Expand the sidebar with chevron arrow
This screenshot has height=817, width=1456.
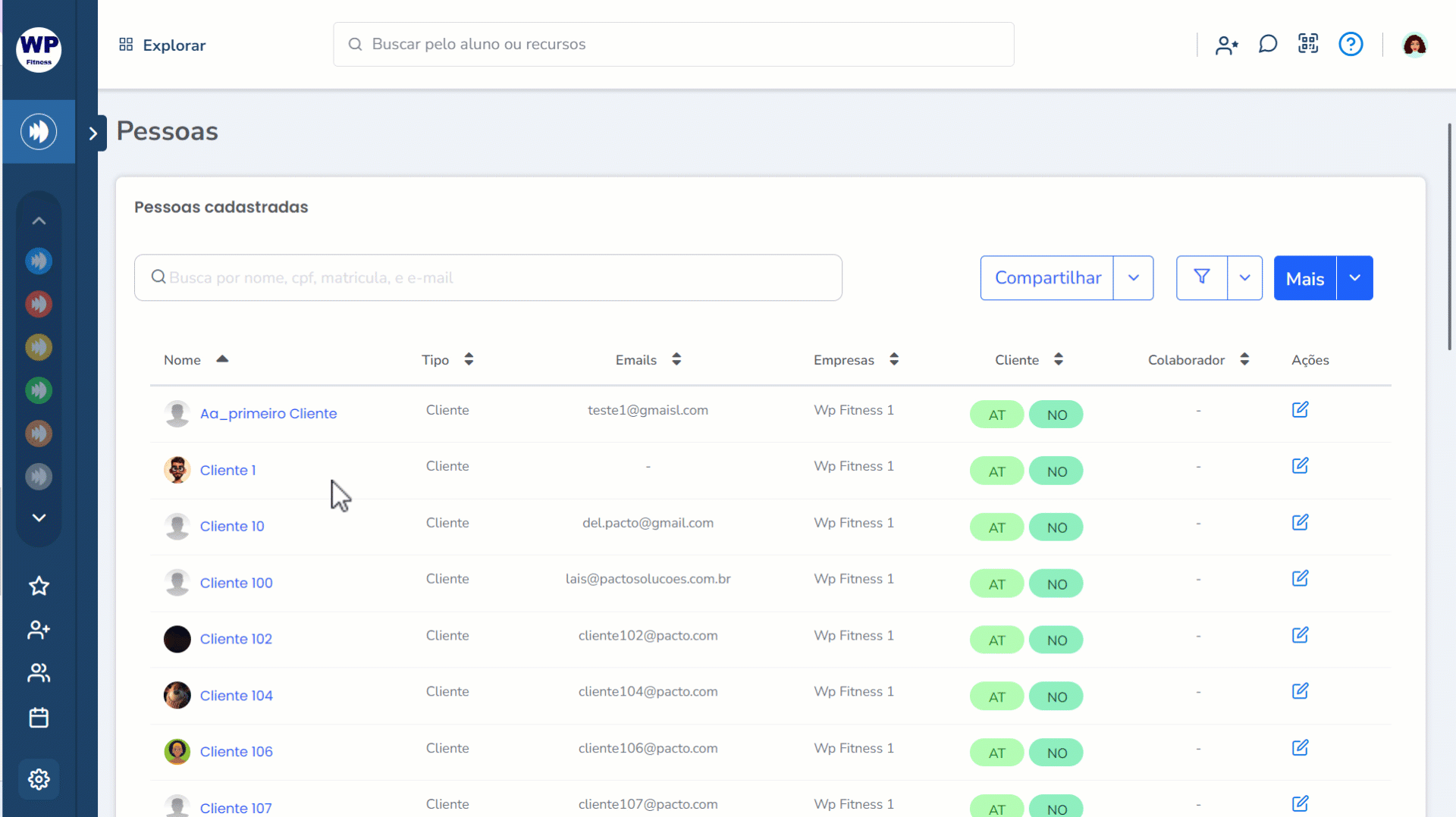pos(93,133)
